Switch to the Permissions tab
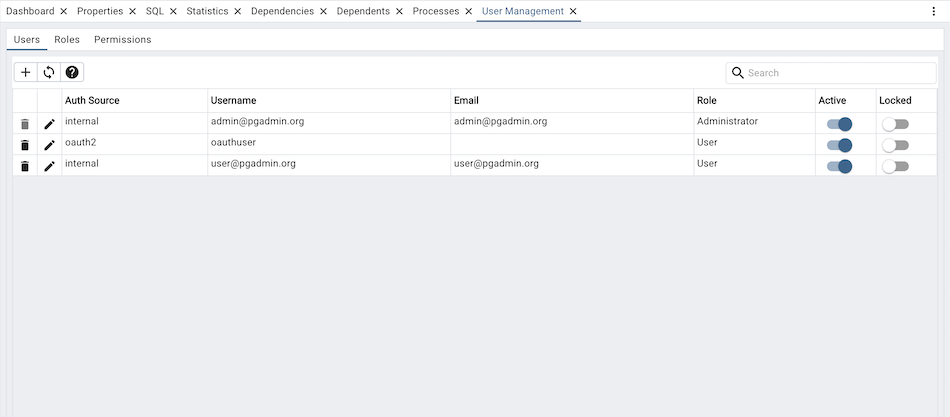 [x=123, y=39]
